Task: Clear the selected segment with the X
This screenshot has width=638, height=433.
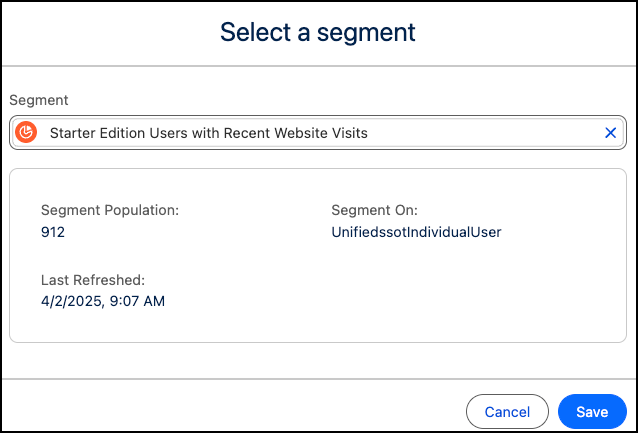Action: (611, 133)
